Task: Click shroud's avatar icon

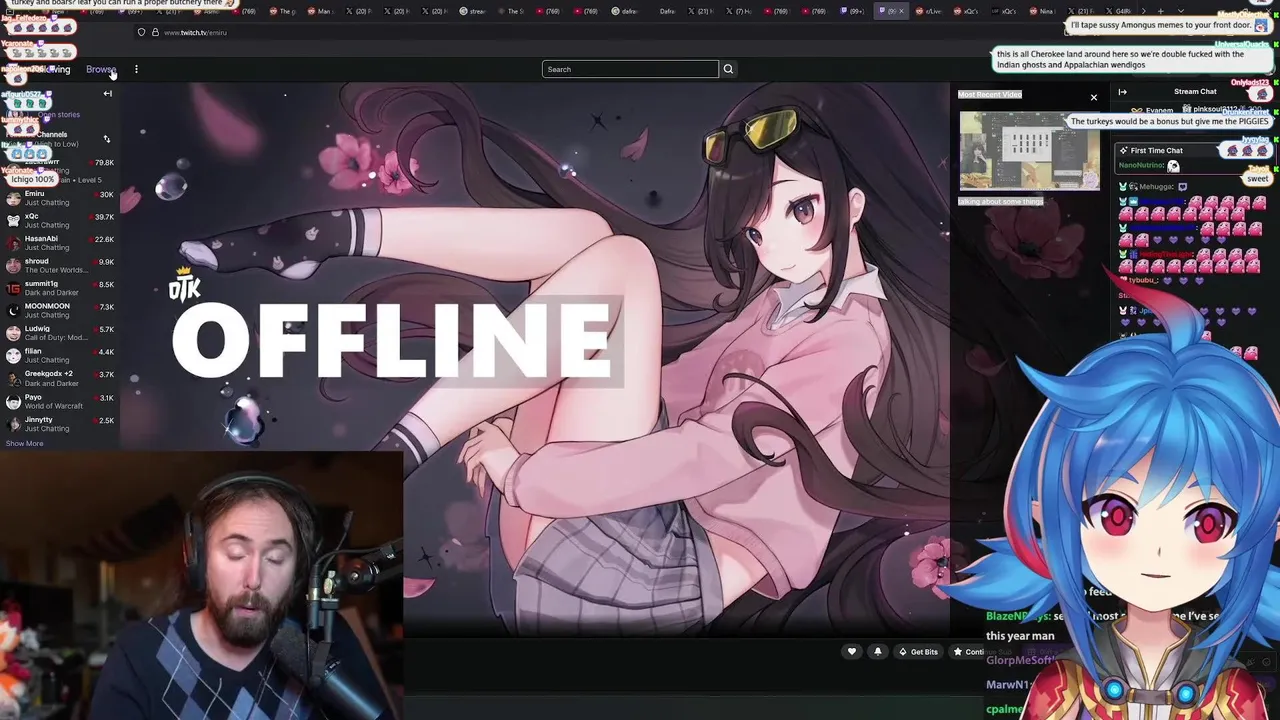Action: pos(13,266)
